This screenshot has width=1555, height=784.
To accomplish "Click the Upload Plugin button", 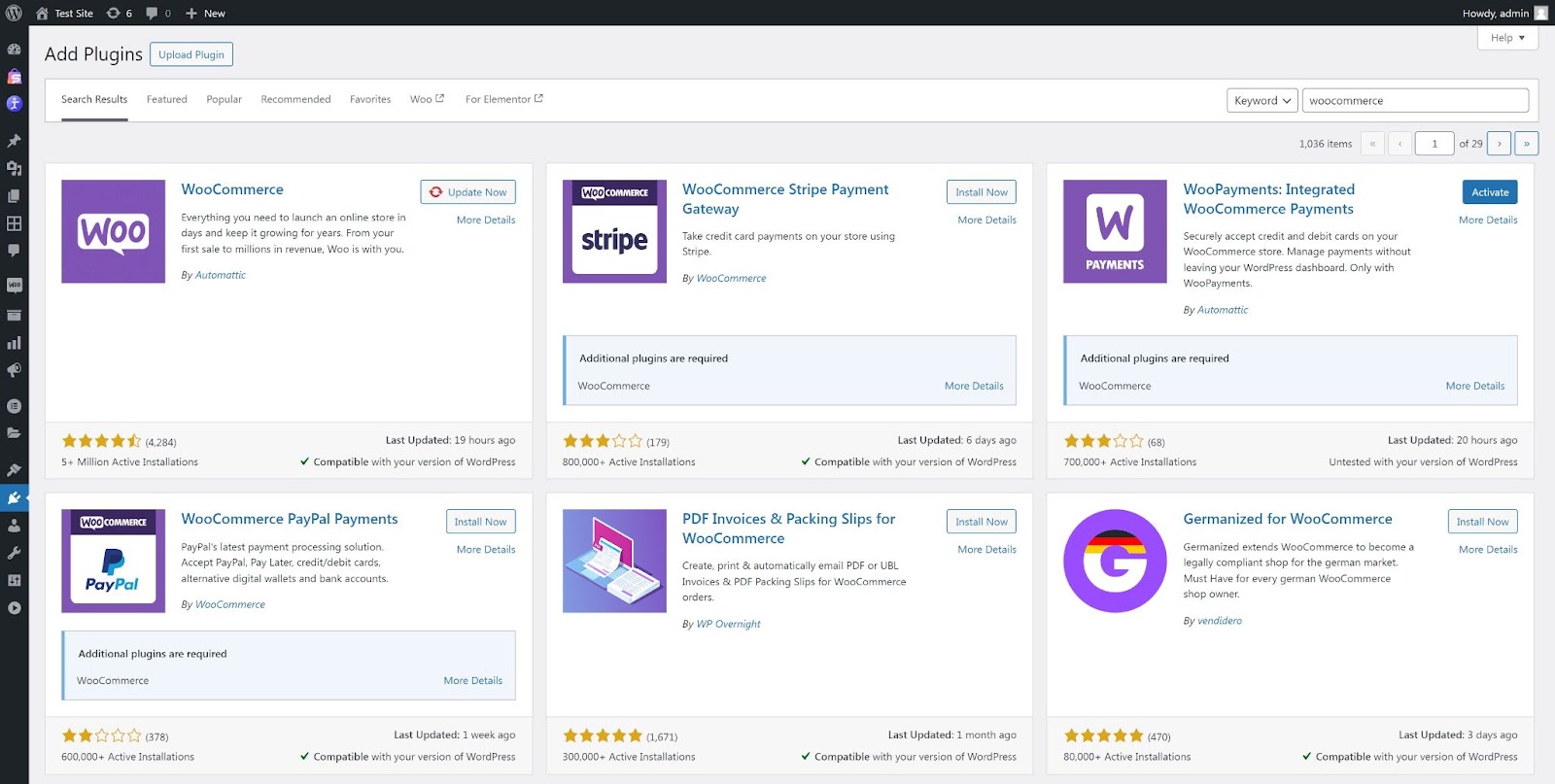I will pyautogui.click(x=191, y=54).
